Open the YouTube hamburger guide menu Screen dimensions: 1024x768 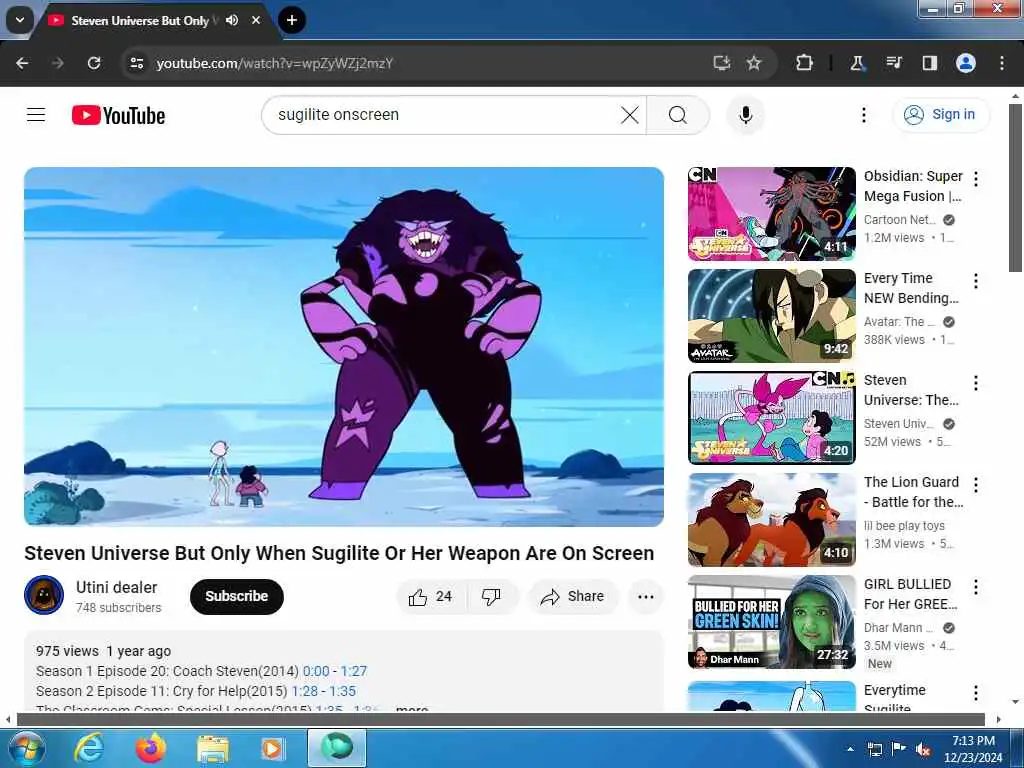(x=36, y=116)
